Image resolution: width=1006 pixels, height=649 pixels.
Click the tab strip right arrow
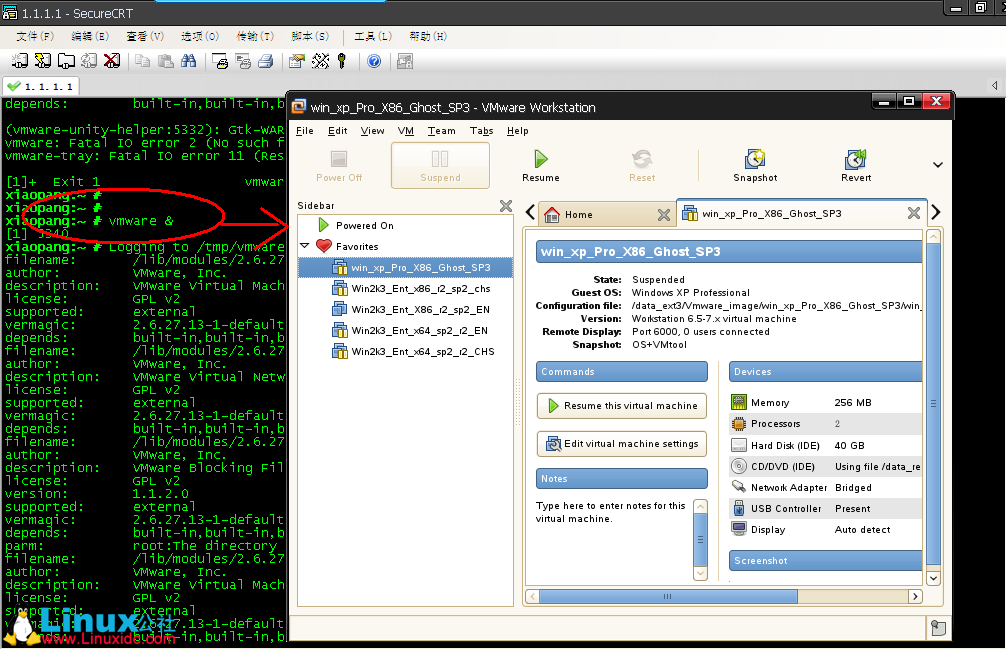coord(935,212)
